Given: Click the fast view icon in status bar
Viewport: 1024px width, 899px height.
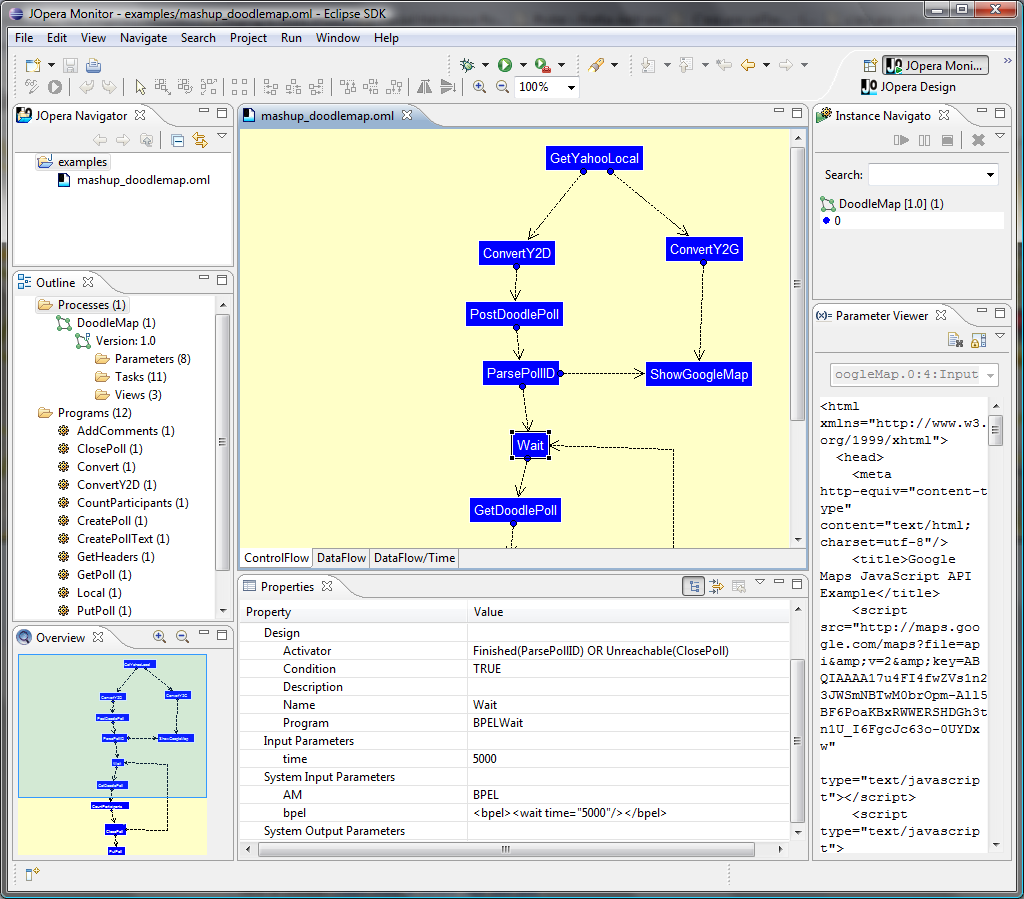Looking at the screenshot, I should tap(33, 874).
